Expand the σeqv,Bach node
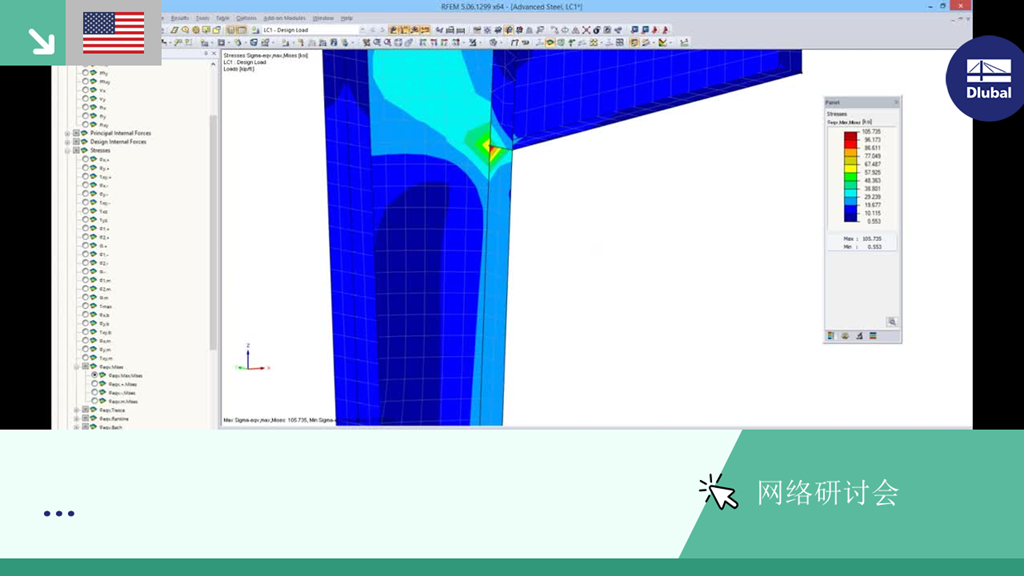Screen dimensions: 1024x576 click(76, 427)
